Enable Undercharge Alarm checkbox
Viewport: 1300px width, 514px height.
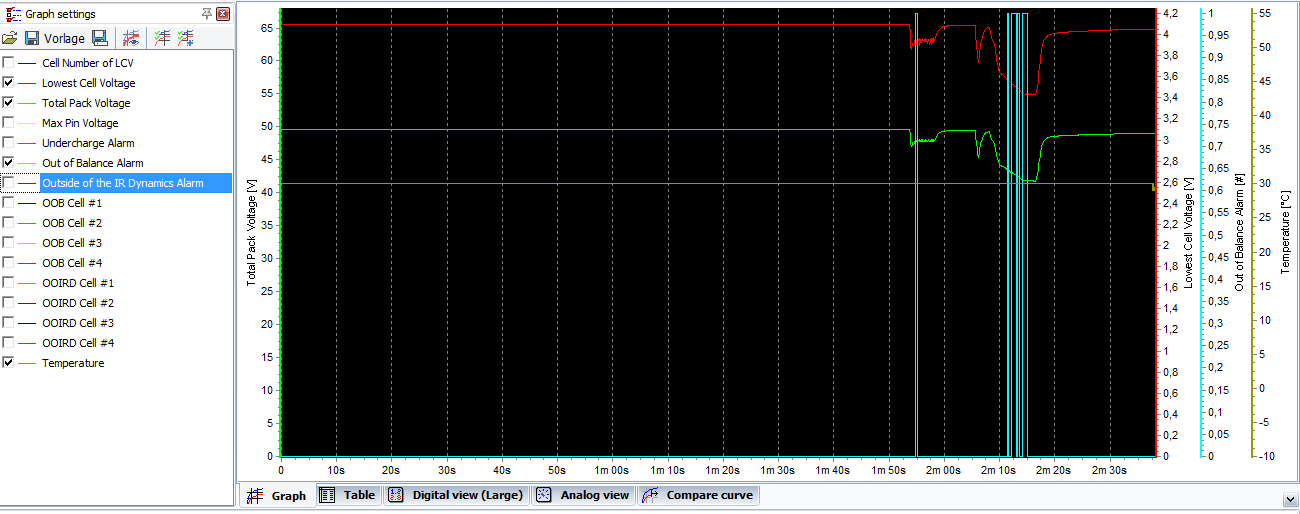coord(8,143)
